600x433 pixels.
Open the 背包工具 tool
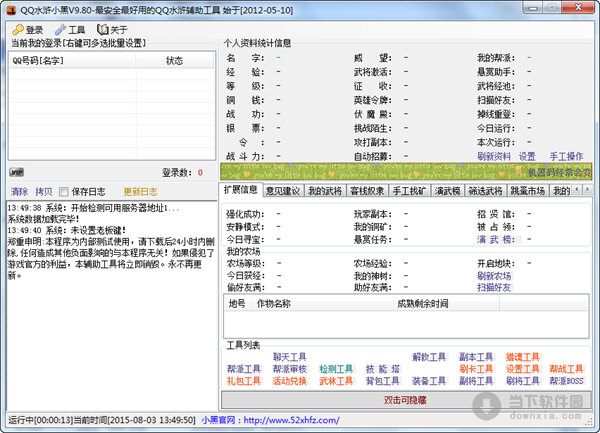click(383, 381)
